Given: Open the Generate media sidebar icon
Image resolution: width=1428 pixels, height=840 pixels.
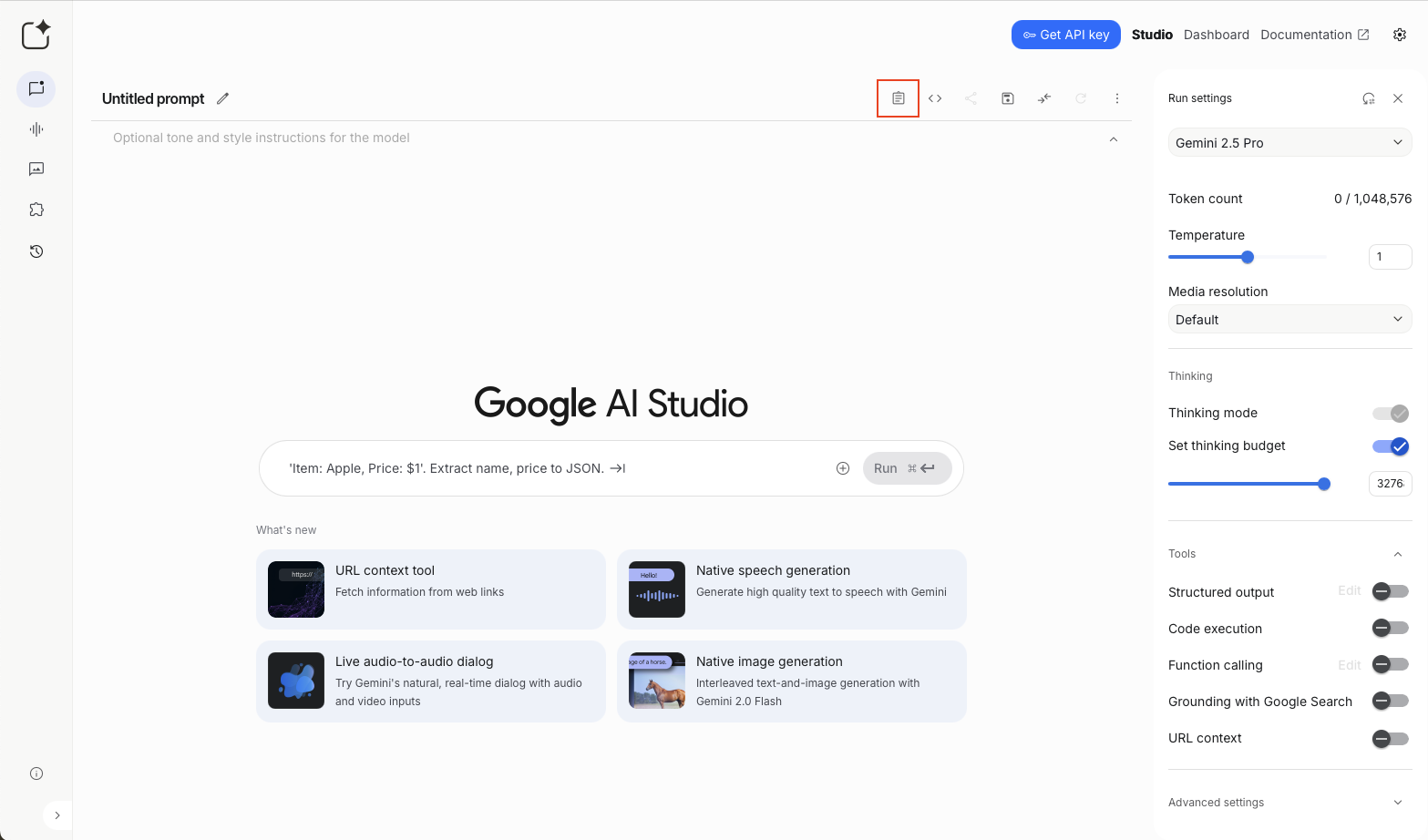Looking at the screenshot, I should [x=36, y=169].
